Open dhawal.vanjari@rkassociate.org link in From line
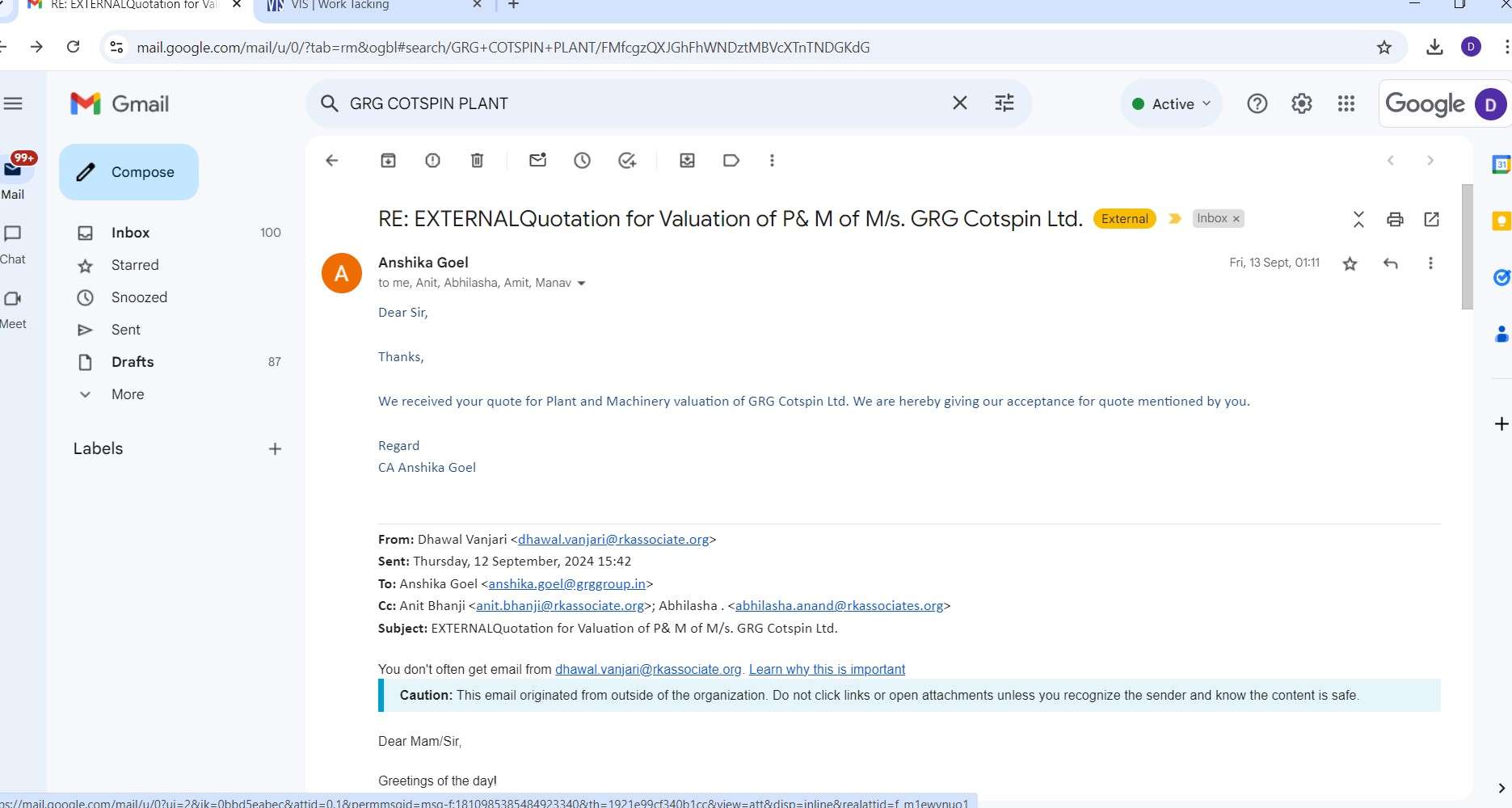Viewport: 1512px width, 808px height. 613,540
